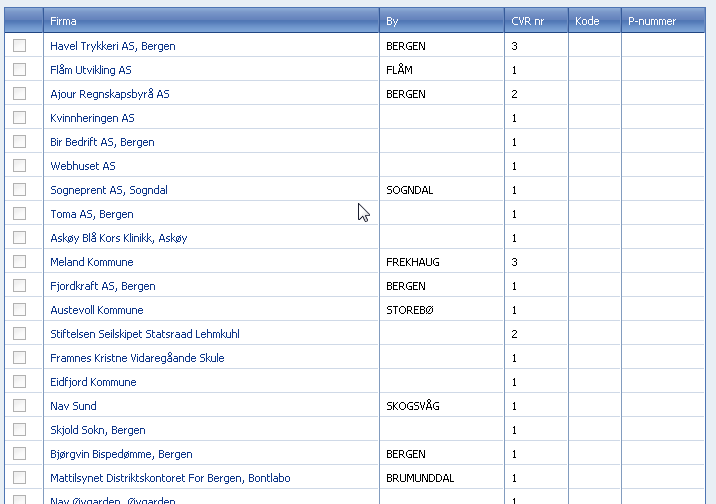This screenshot has height=504, width=716.
Task: Open Ajour Regnskapsbyrå AS link
Action: tap(110, 94)
